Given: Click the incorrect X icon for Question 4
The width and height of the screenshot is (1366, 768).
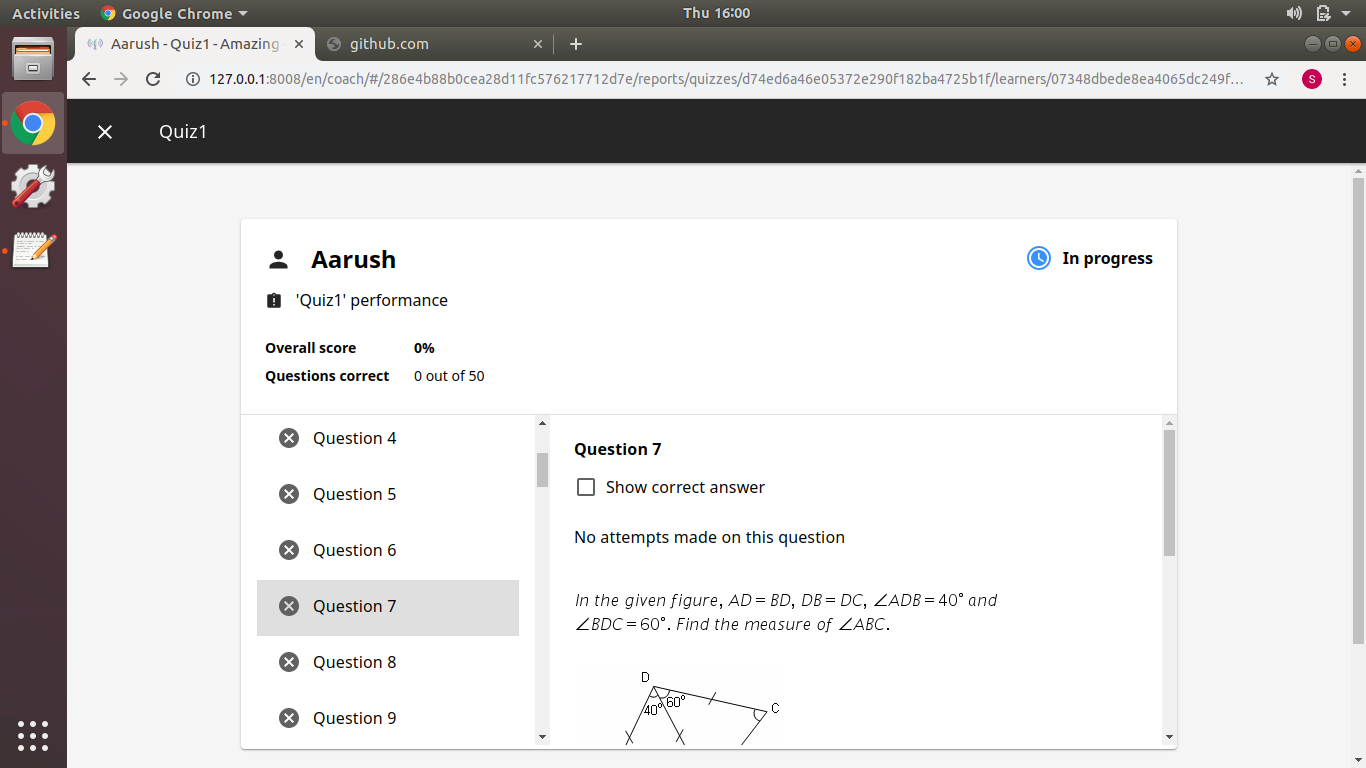Looking at the screenshot, I should pyautogui.click(x=289, y=438).
